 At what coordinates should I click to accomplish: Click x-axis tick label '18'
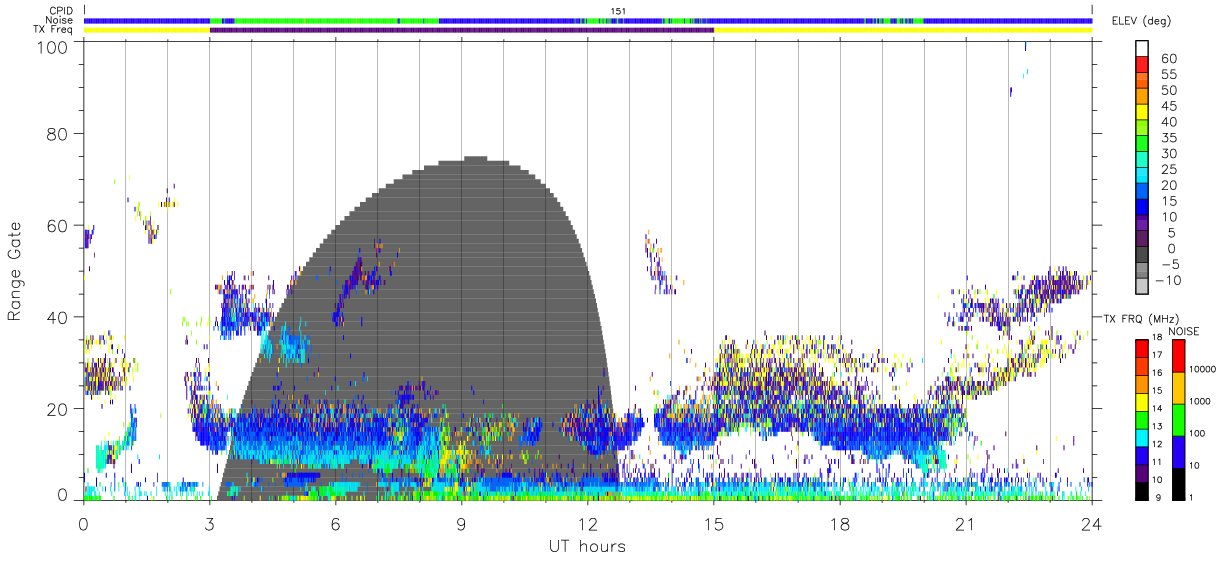tap(840, 524)
